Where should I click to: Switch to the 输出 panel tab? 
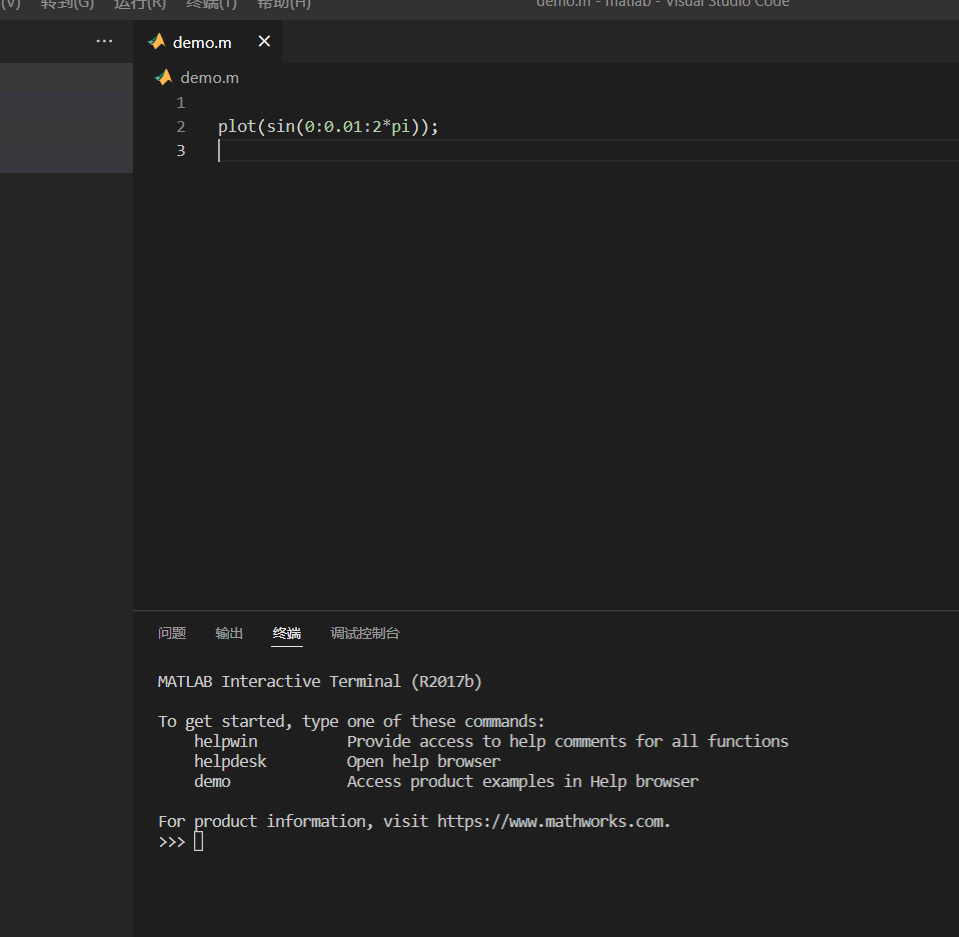[229, 633]
